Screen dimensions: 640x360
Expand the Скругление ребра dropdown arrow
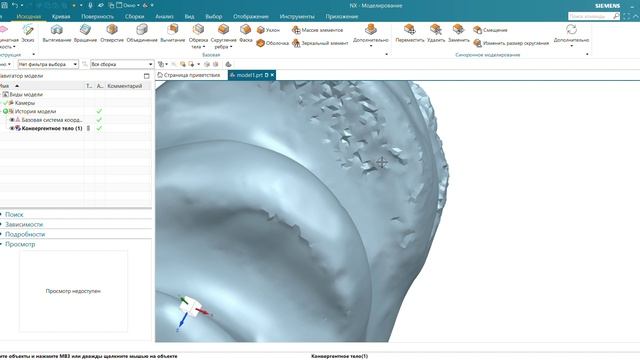pyautogui.click(x=231, y=47)
